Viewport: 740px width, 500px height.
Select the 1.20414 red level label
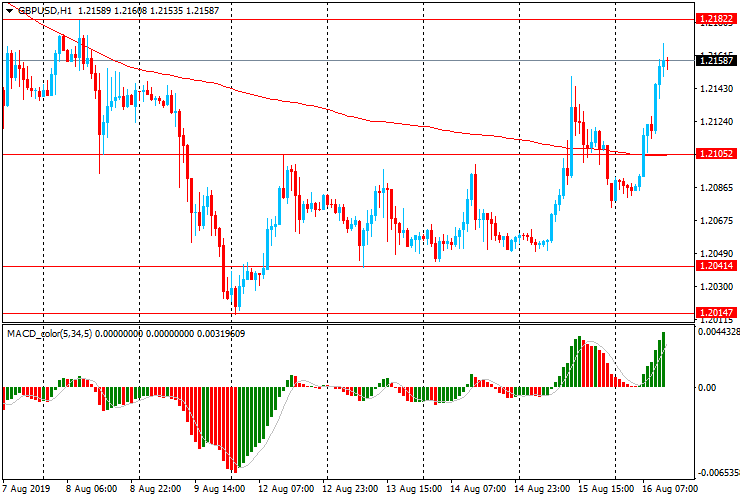pyautogui.click(x=716, y=266)
